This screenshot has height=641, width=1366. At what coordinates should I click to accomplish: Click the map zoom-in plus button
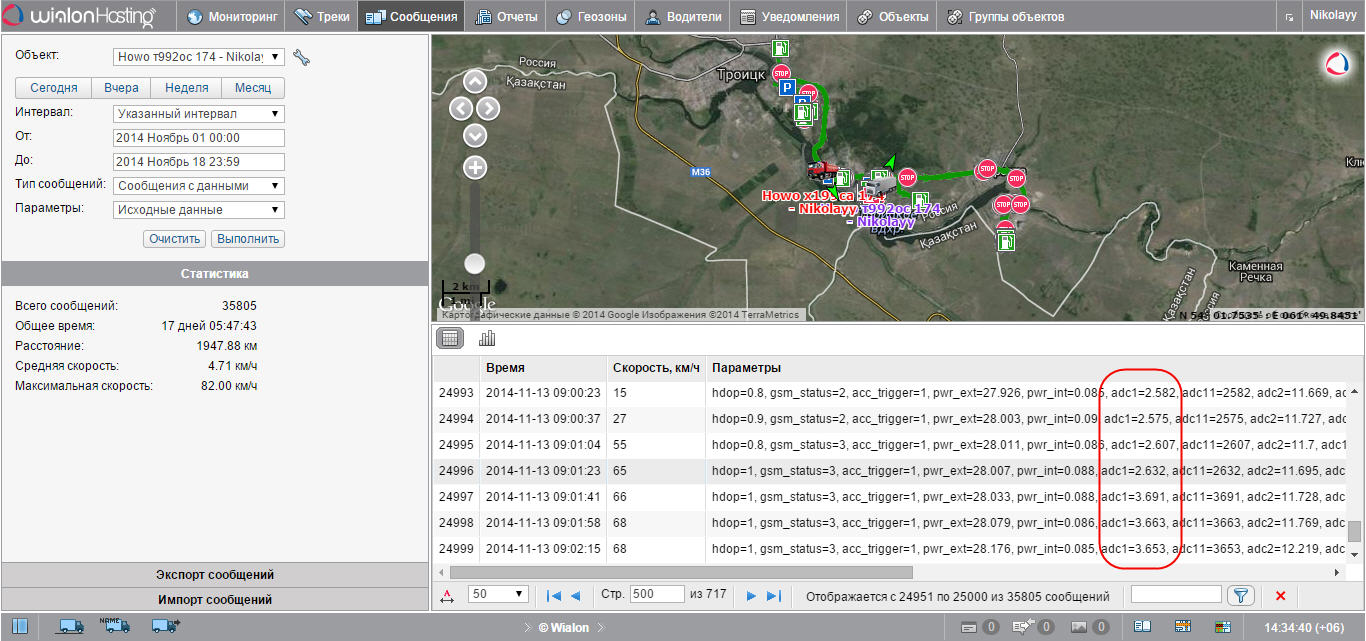(475, 168)
